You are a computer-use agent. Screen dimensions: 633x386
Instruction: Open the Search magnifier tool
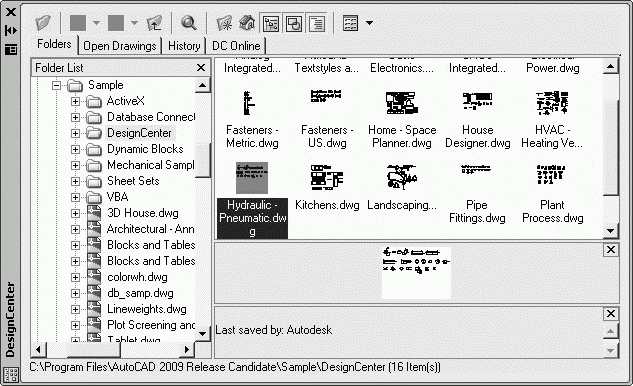coord(189,23)
